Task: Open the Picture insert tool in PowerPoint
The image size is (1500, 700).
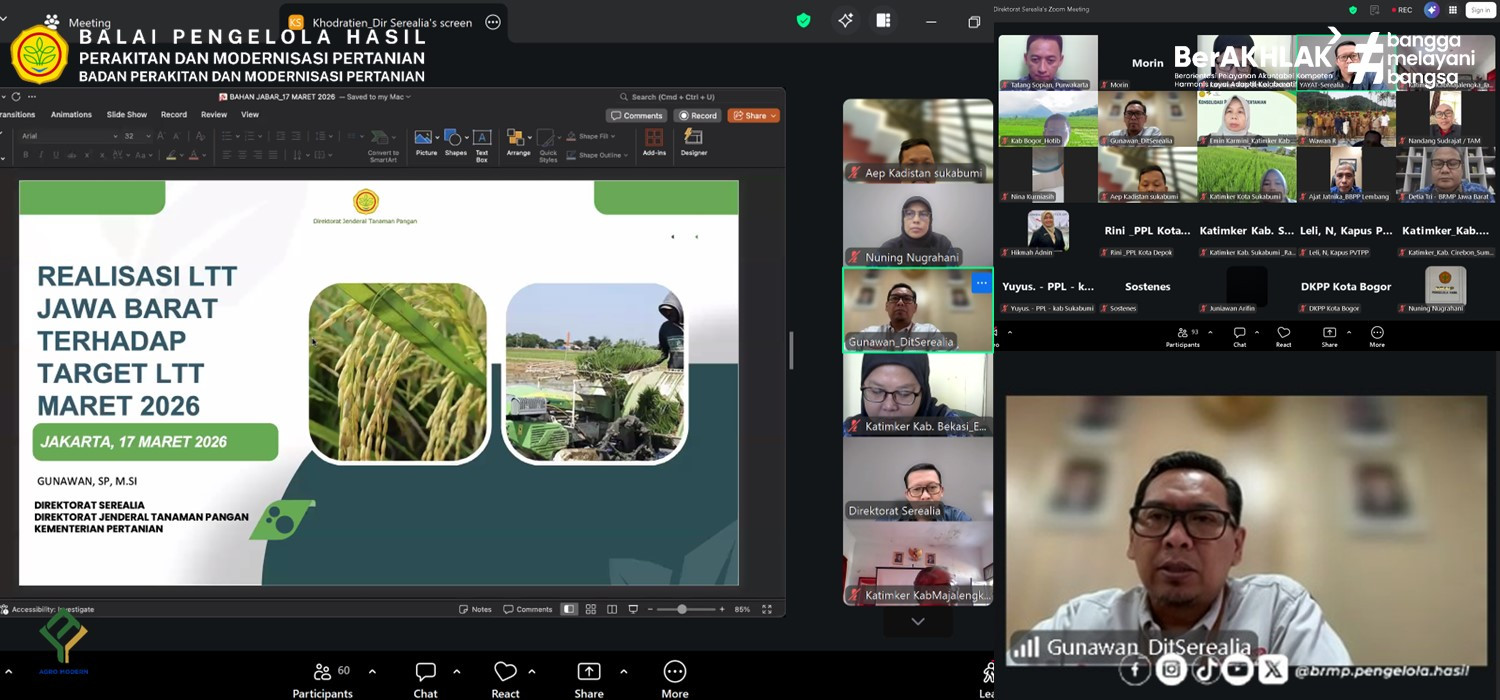Action: [x=424, y=141]
